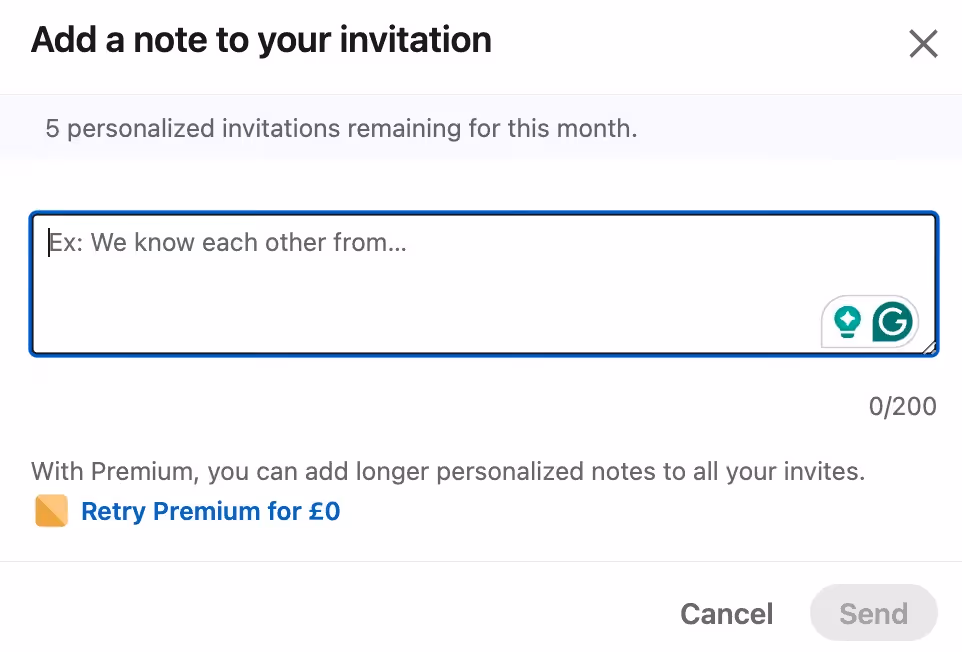Open the Retry Premium for £0 link
This screenshot has width=962, height=652.
pos(210,512)
